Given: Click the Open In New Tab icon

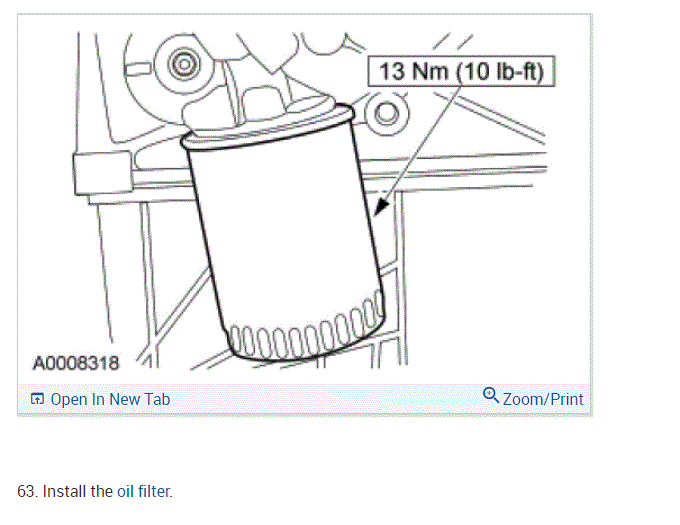Looking at the screenshot, I should (37, 398).
